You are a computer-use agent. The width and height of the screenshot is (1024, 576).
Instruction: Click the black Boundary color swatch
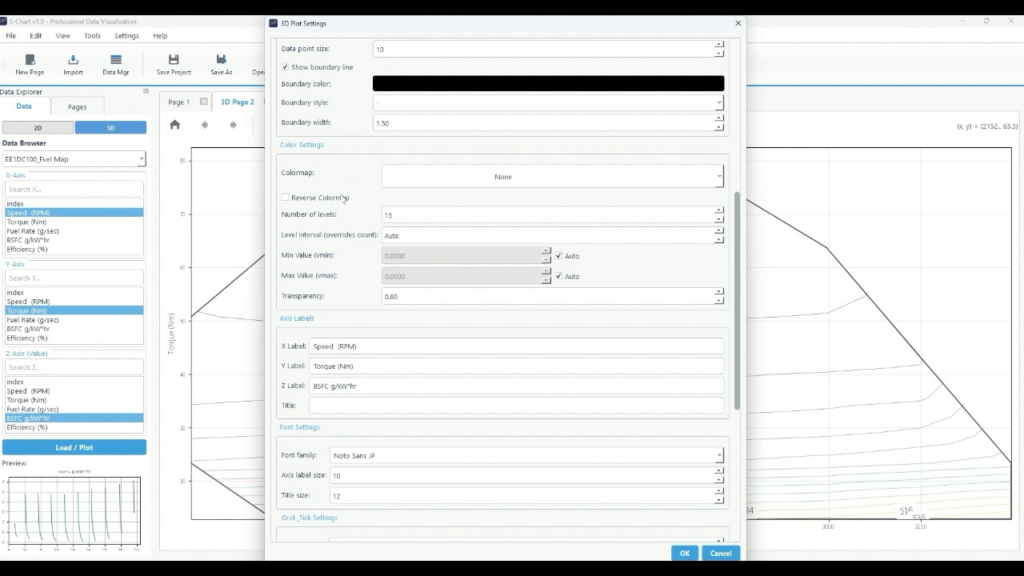547,84
